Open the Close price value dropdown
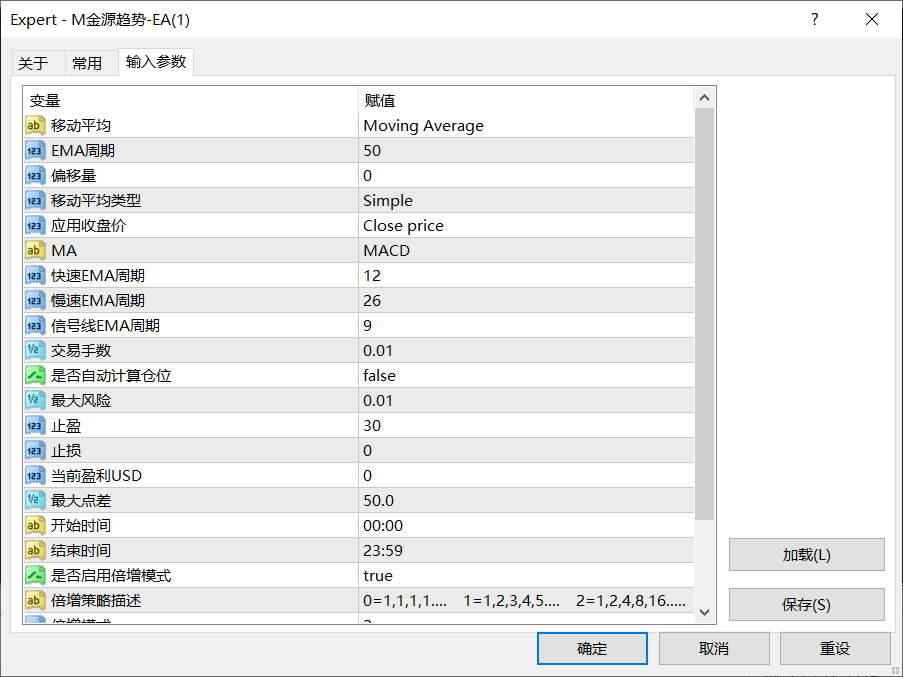903x677 pixels. click(526, 226)
